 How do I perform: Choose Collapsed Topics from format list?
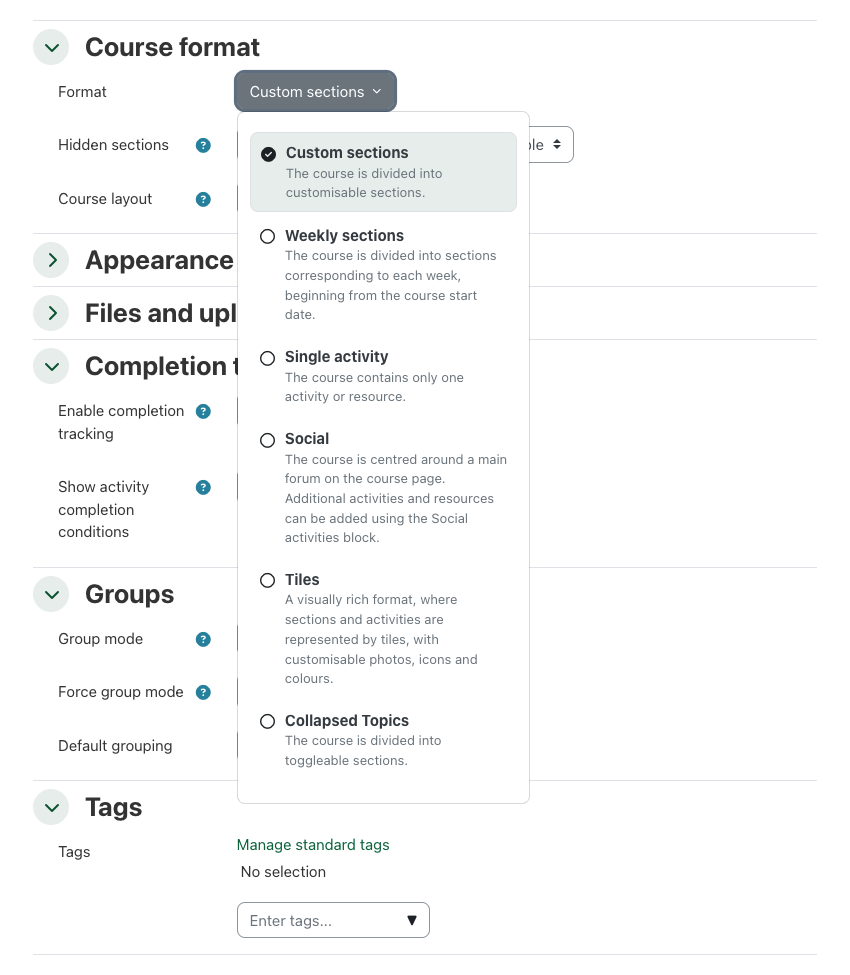click(x=268, y=721)
